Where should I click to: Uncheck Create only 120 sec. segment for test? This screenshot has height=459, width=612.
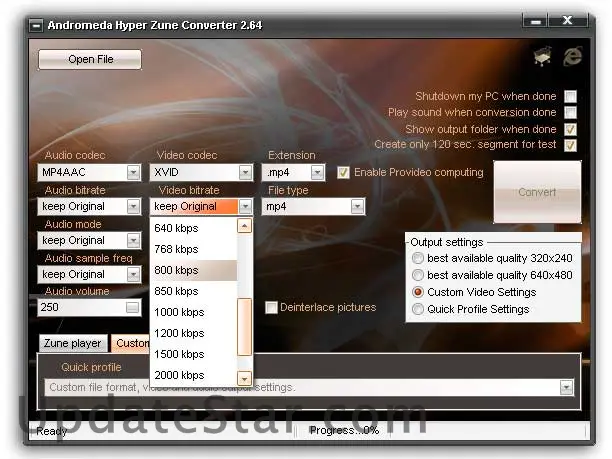[x=570, y=145]
